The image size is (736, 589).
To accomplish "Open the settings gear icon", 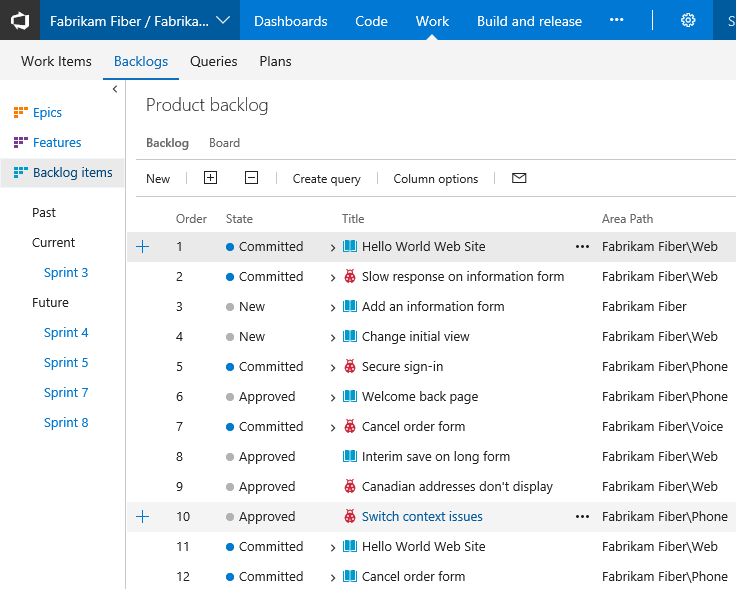I will coord(688,20).
